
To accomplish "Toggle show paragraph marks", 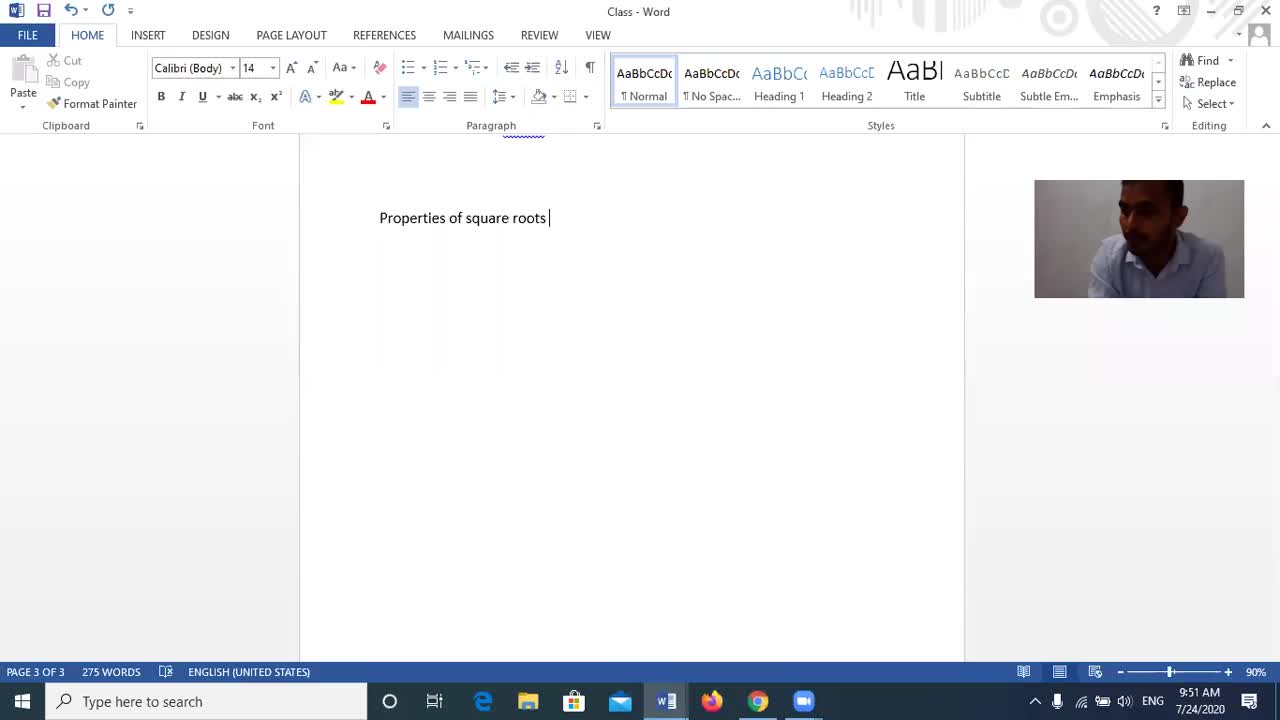I will (590, 68).
